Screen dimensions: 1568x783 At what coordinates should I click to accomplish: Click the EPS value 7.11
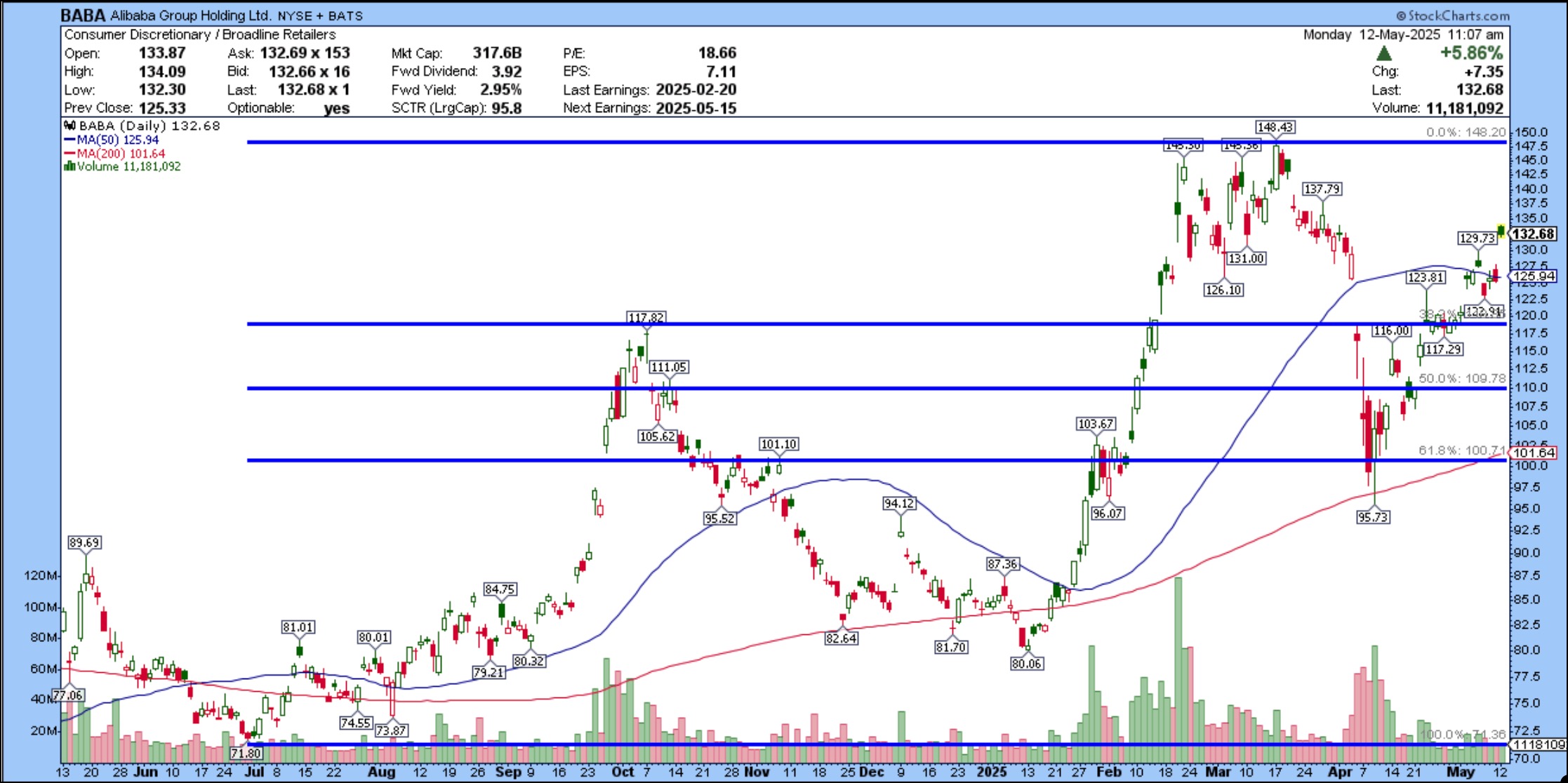click(x=722, y=71)
